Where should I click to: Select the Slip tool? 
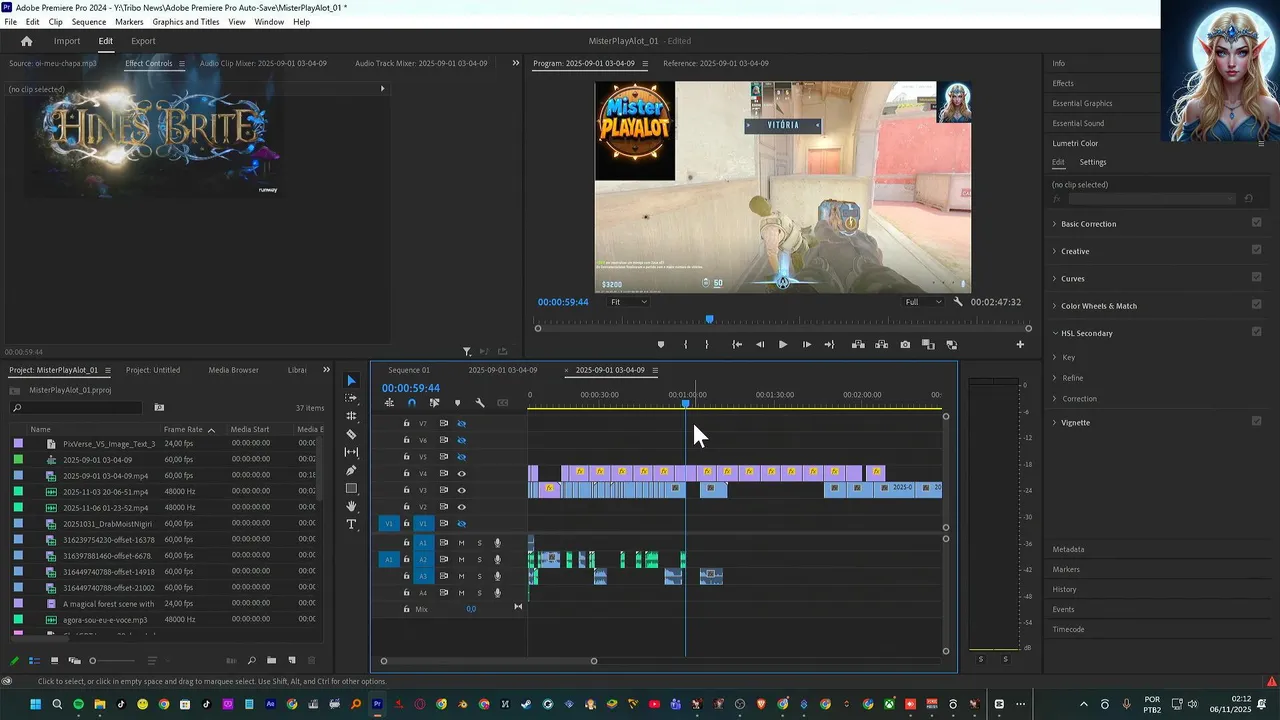[x=351, y=452]
